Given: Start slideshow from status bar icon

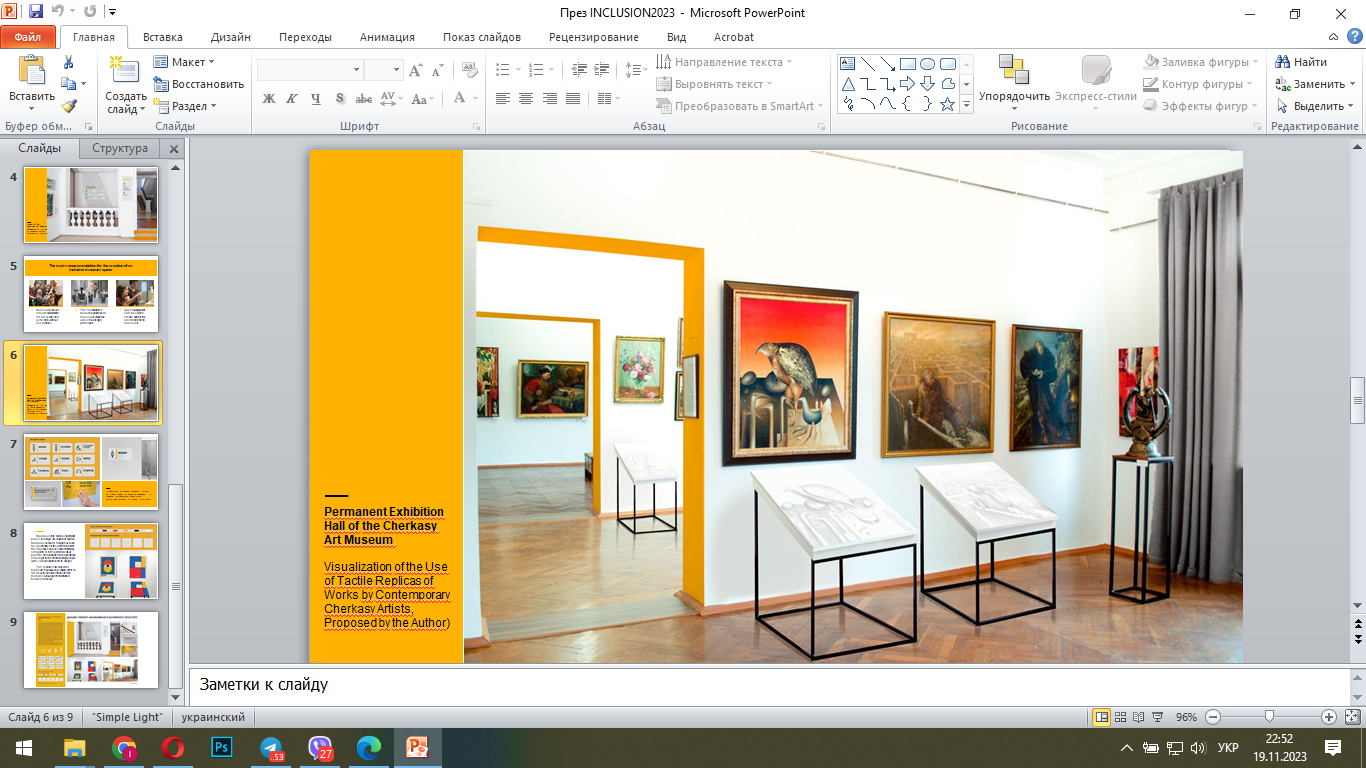Looking at the screenshot, I should (x=1159, y=717).
